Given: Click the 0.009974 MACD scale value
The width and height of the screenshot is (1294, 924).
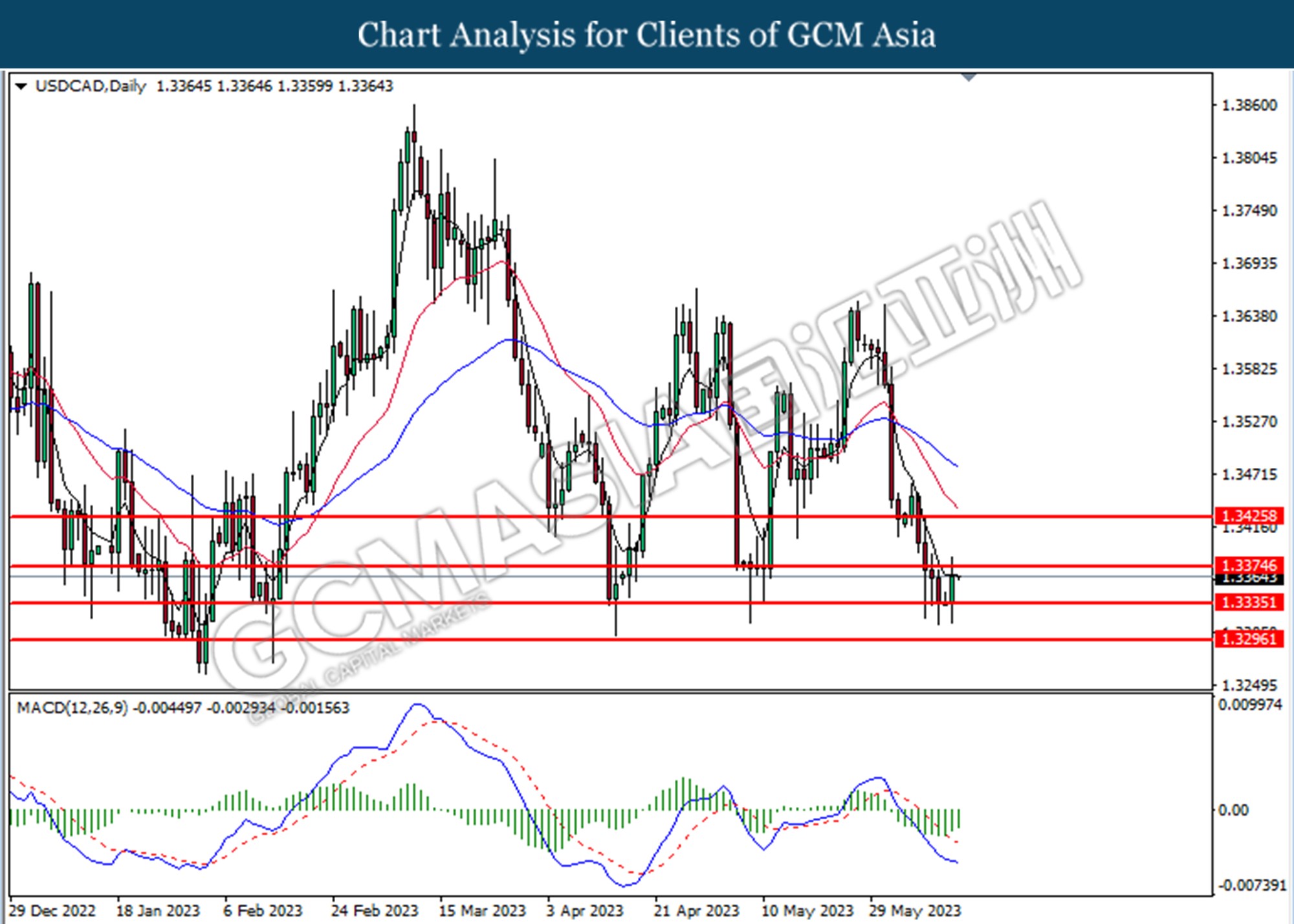Looking at the screenshot, I should 1250,705.
